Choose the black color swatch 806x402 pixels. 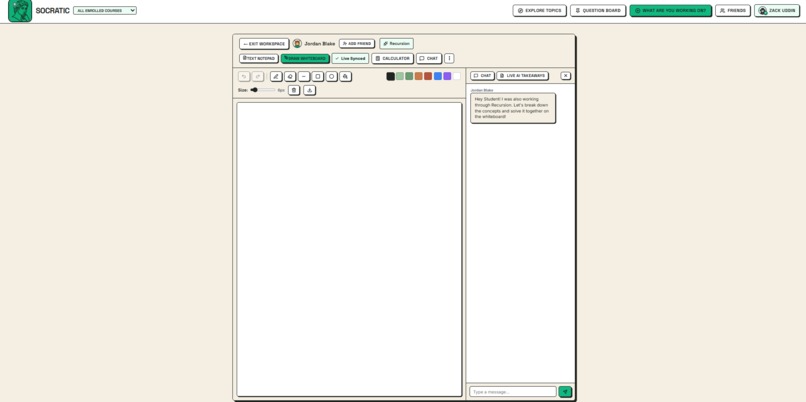pyautogui.click(x=391, y=76)
